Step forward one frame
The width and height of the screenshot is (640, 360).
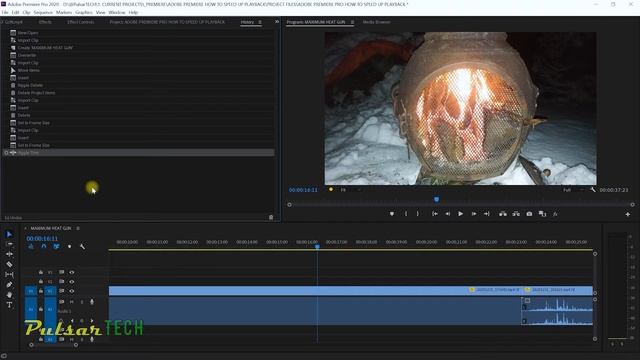coord(474,214)
